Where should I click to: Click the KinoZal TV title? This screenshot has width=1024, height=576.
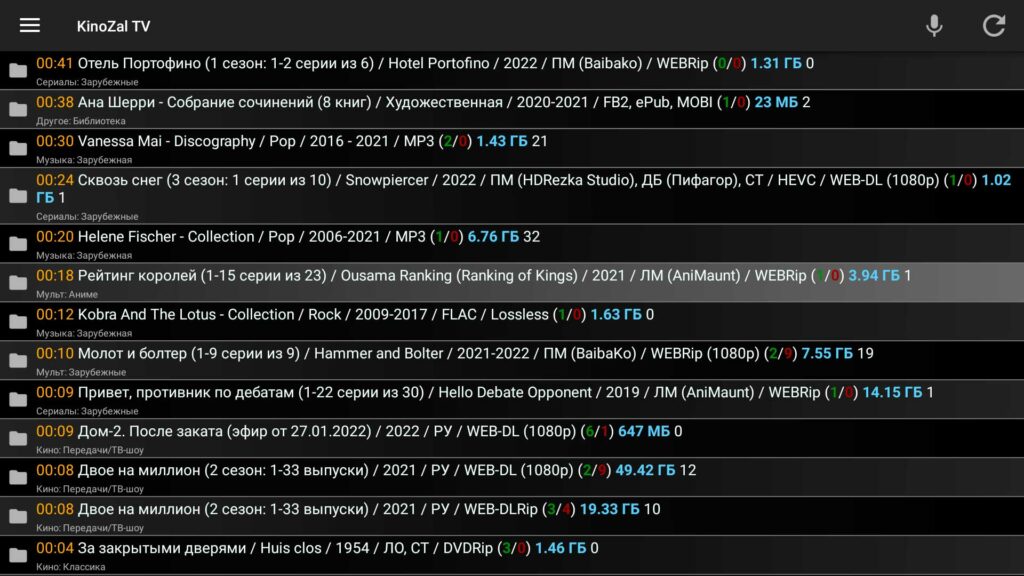click(114, 26)
